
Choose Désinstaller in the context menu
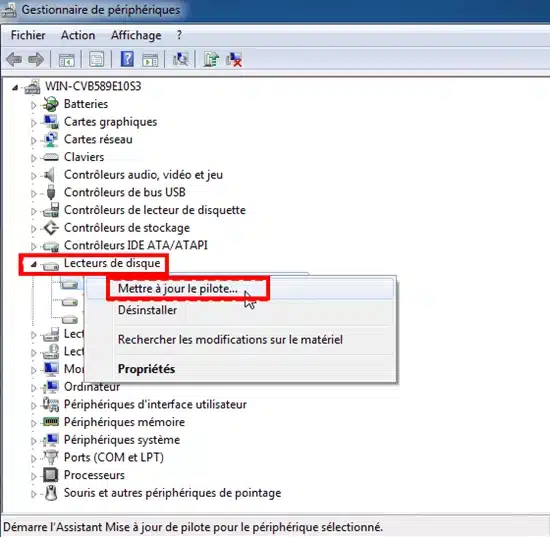coord(147,310)
